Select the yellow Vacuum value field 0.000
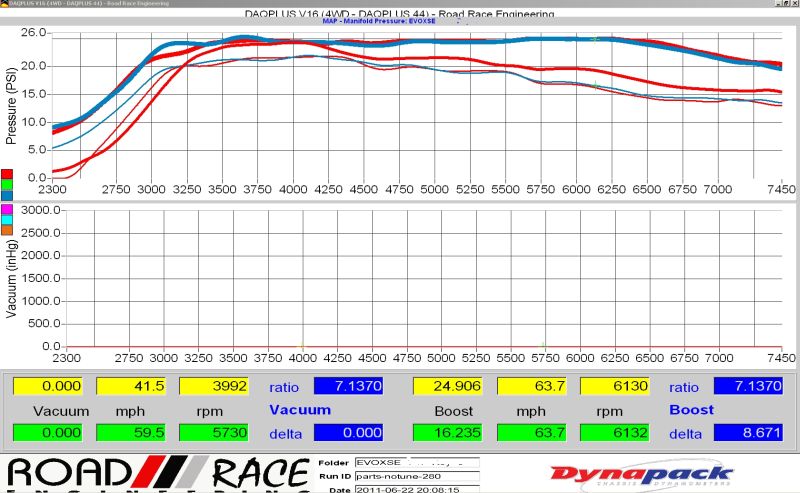Image resolution: width=800 pixels, height=493 pixels. click(47, 386)
